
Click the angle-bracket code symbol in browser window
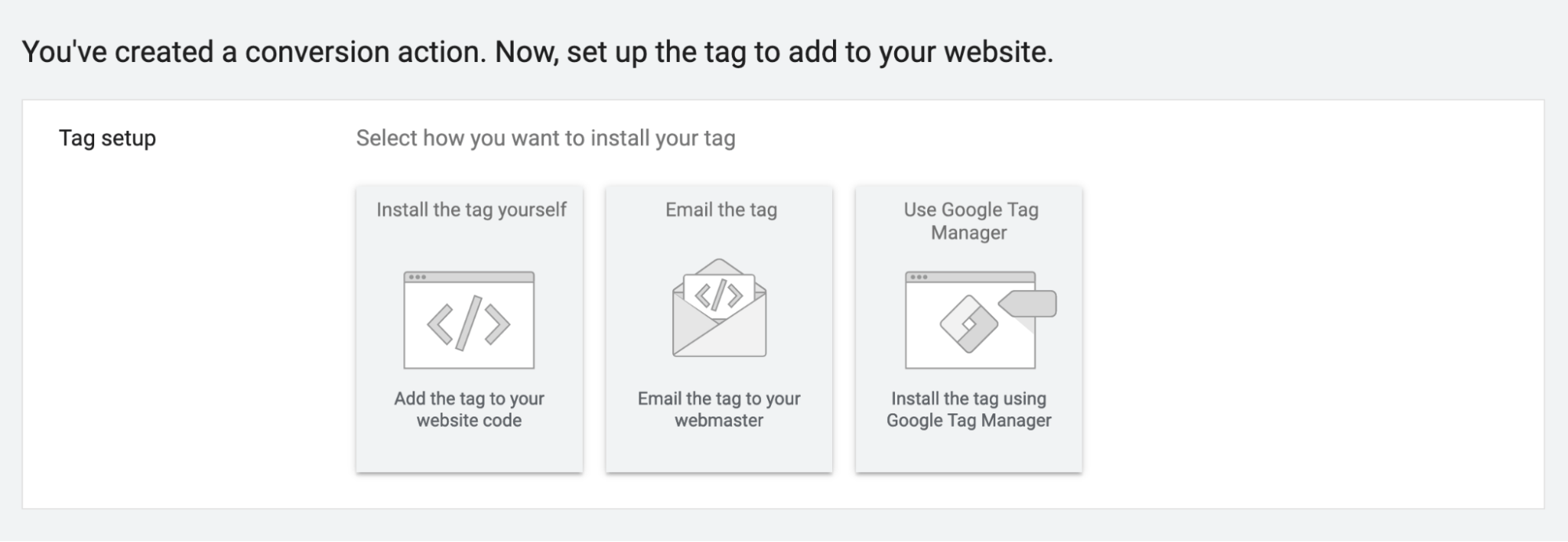(x=468, y=322)
